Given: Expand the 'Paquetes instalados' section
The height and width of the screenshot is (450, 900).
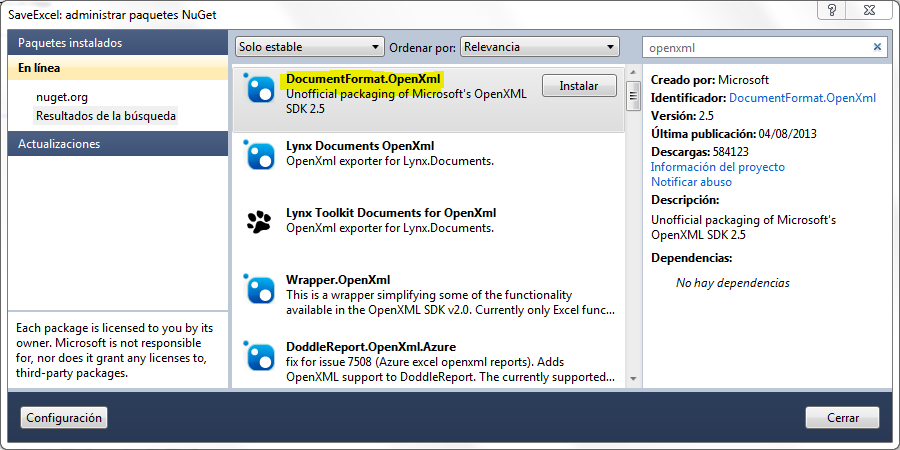Looking at the screenshot, I should coord(118,43).
